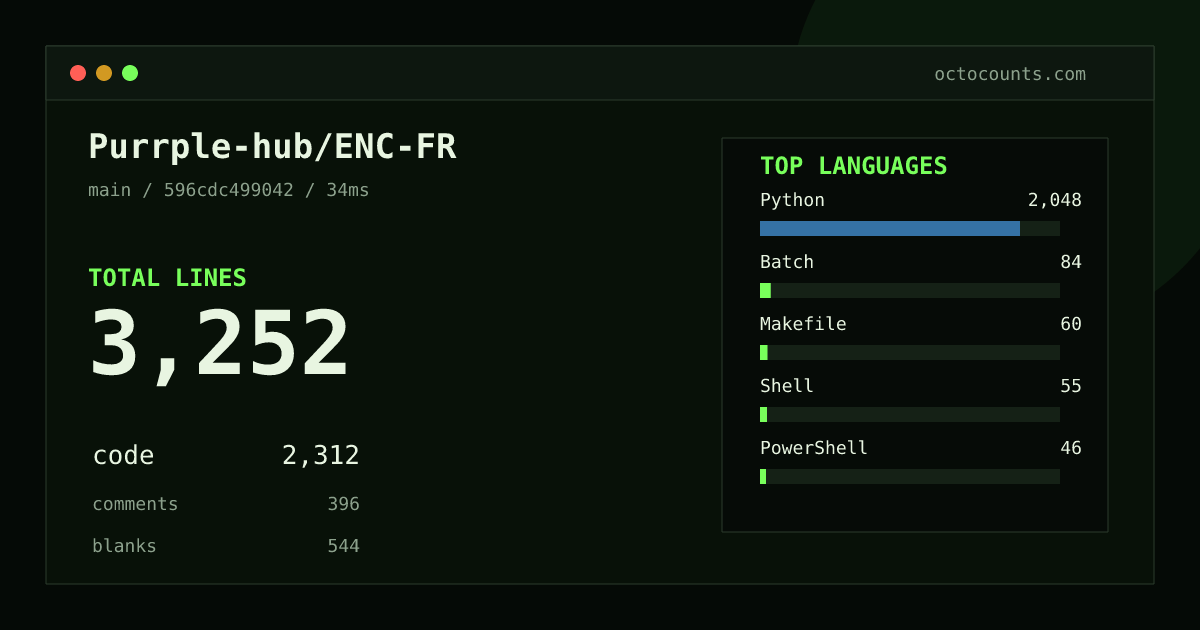This screenshot has width=1200, height=630.
Task: Click the comments label
Action: [135, 504]
